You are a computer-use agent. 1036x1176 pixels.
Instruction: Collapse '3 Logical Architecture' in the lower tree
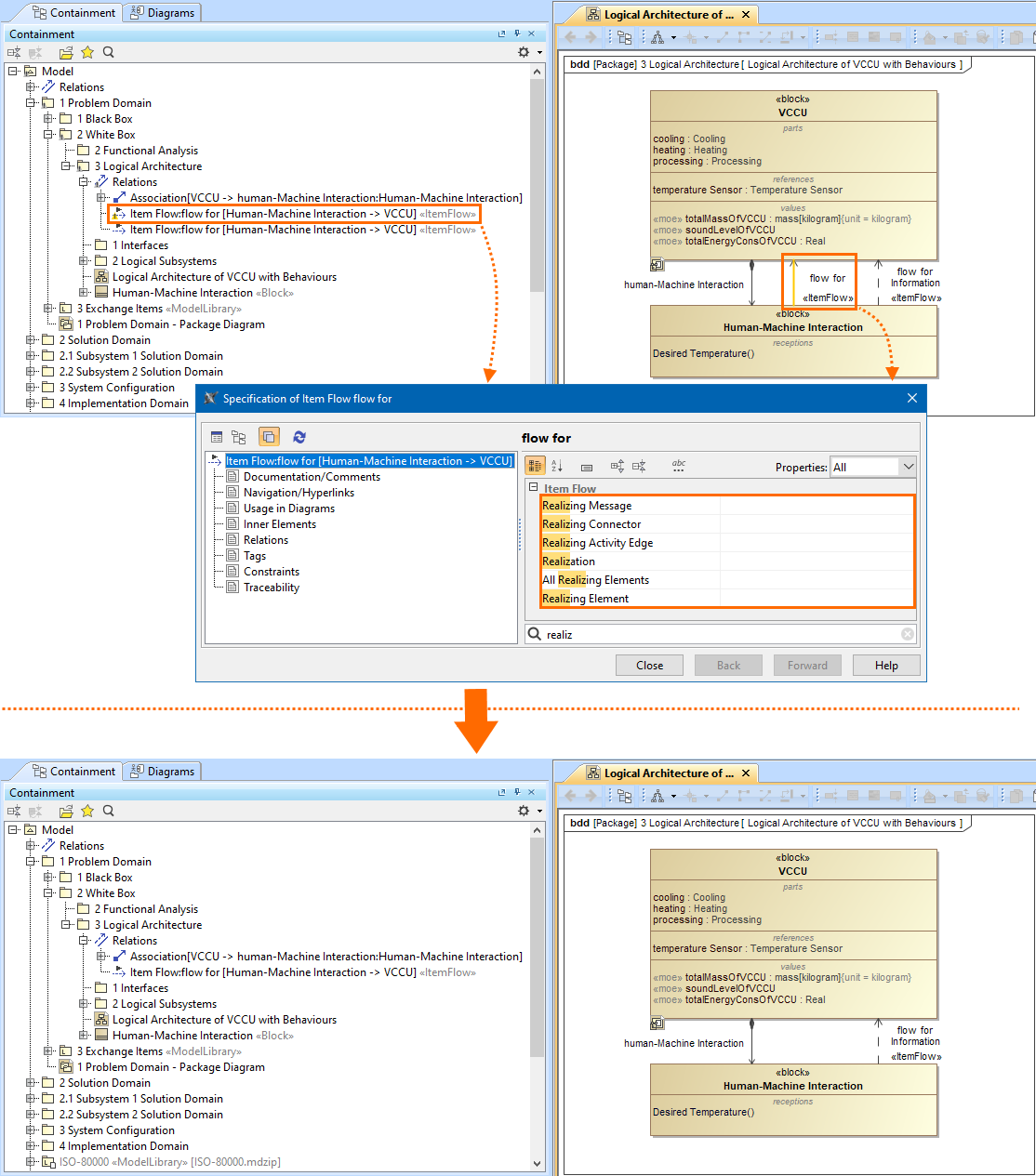(x=66, y=925)
